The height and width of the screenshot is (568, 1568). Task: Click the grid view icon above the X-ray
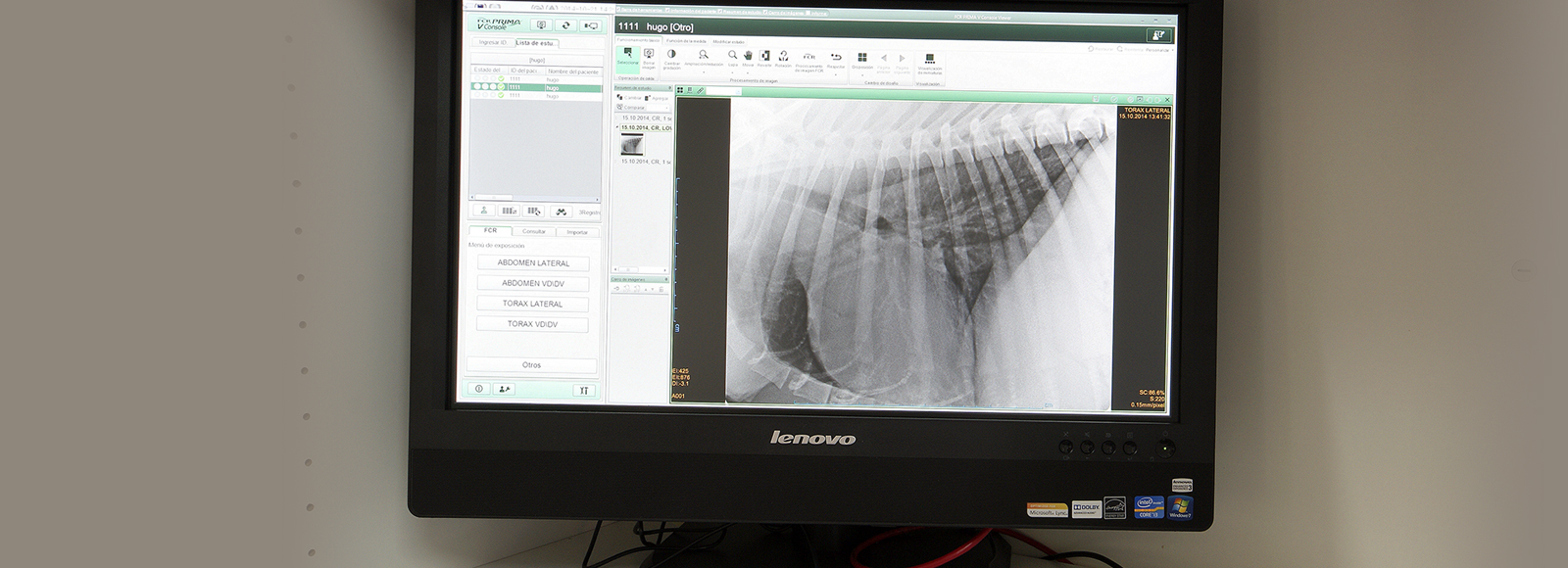point(680,90)
